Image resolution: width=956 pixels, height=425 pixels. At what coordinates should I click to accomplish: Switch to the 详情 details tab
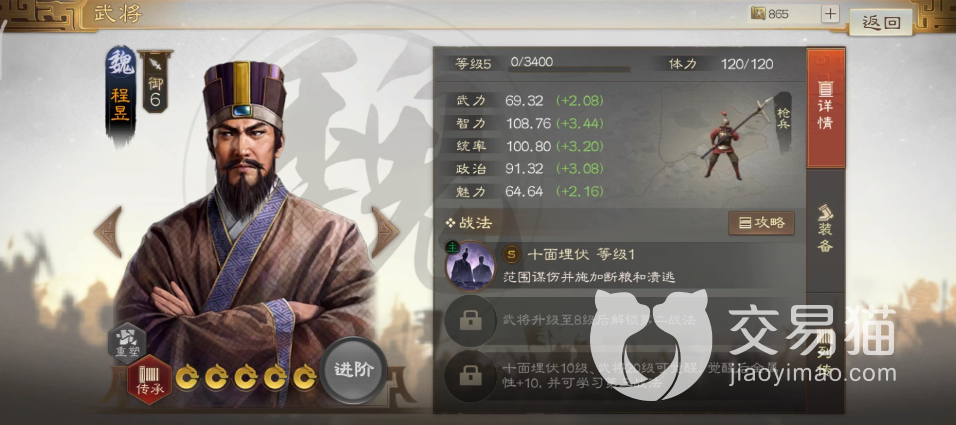826,108
